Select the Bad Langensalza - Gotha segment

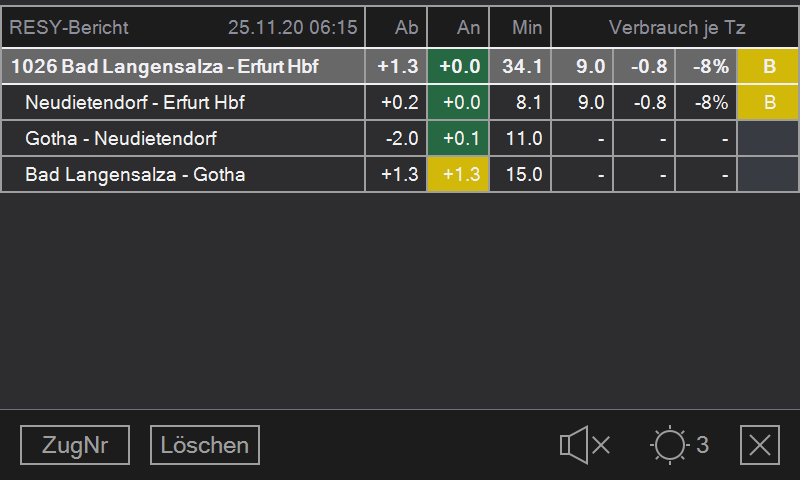tap(399, 174)
